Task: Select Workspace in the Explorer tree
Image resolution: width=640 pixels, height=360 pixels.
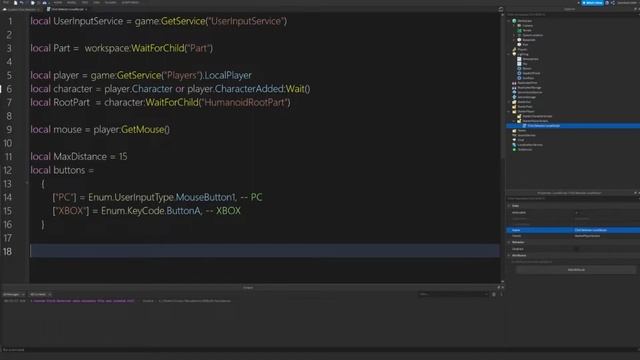Action: [x=524, y=21]
